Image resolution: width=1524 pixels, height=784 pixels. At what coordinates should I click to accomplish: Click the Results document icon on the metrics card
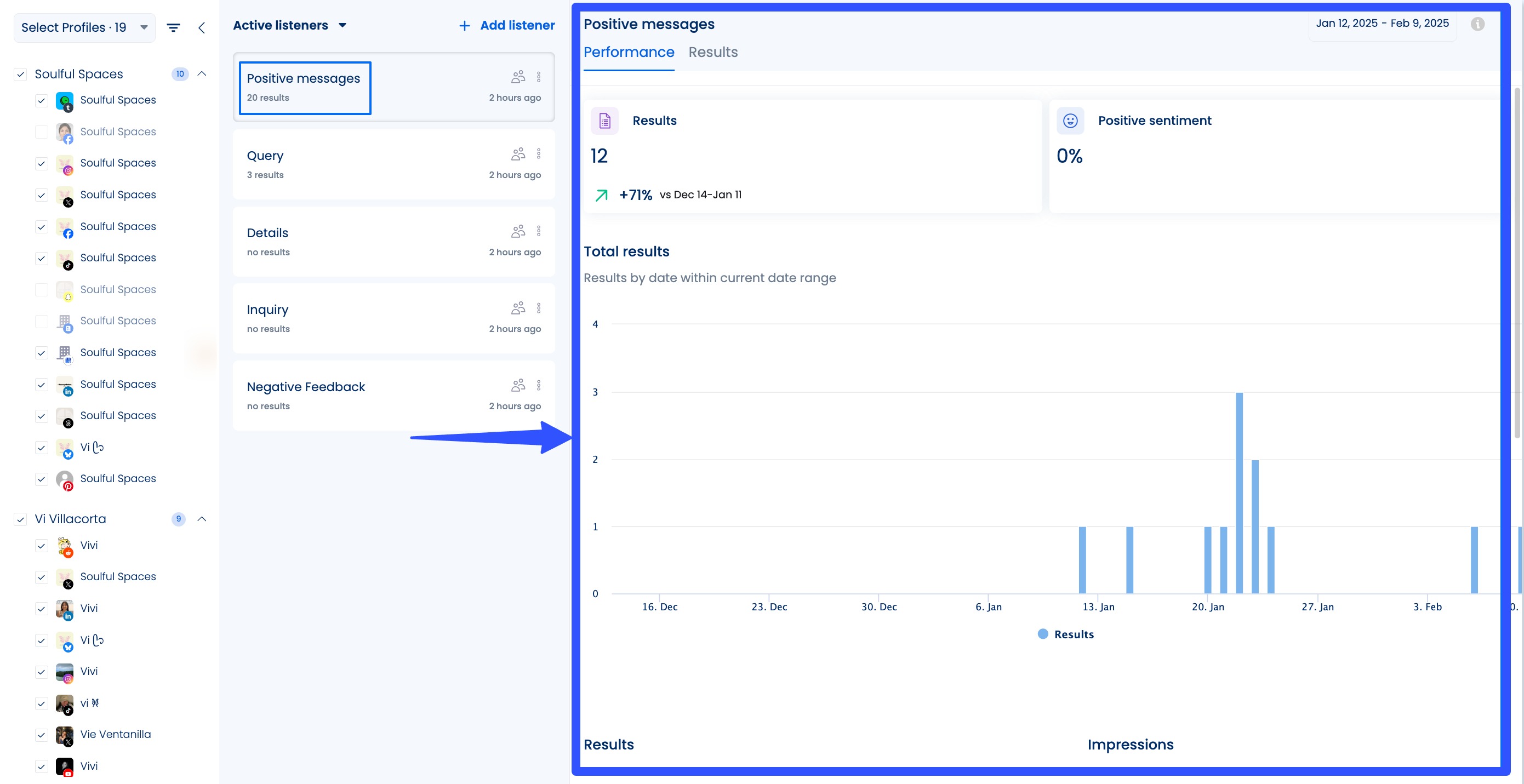pos(604,120)
